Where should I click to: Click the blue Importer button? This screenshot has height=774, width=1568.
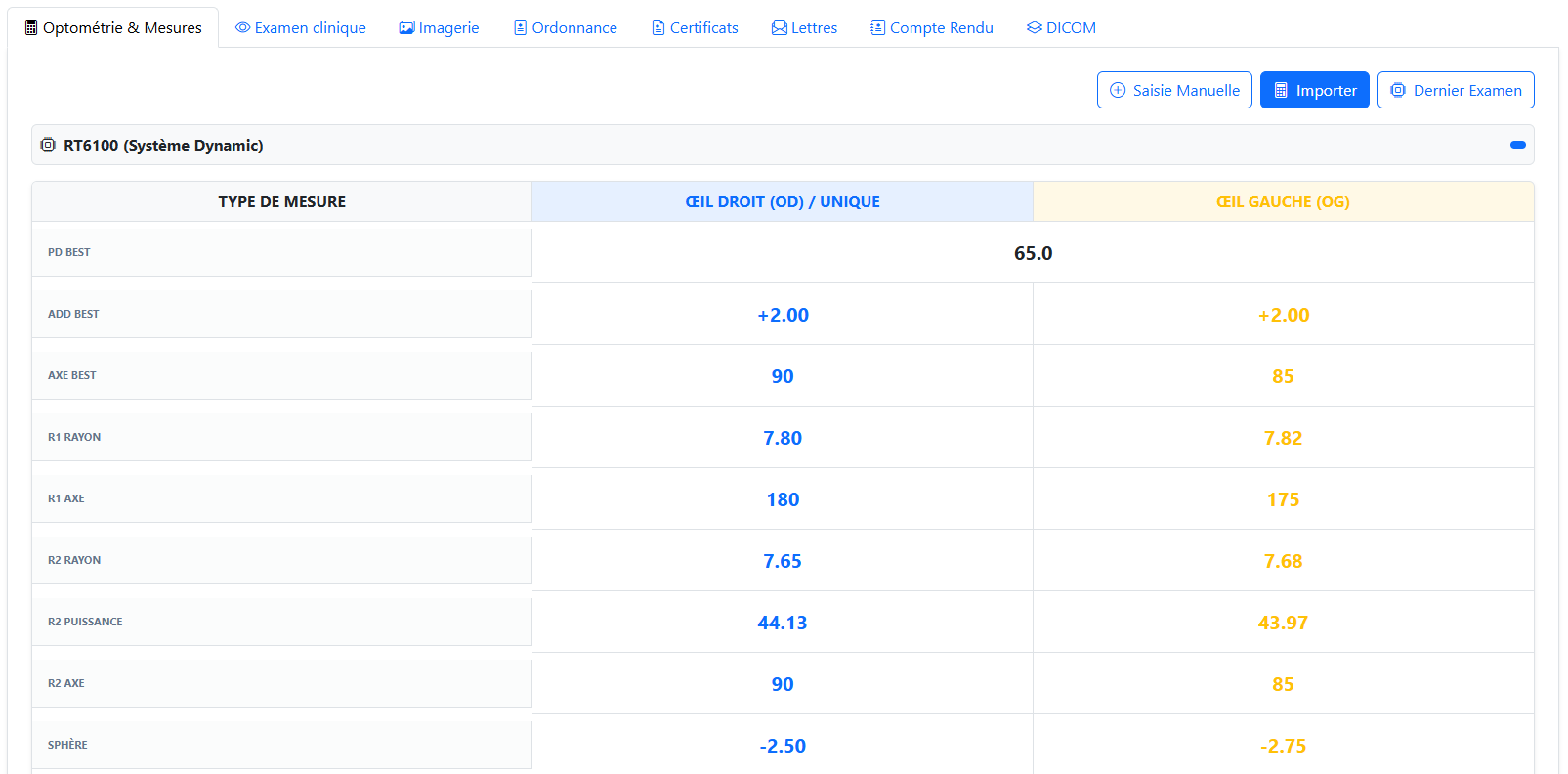click(1315, 90)
